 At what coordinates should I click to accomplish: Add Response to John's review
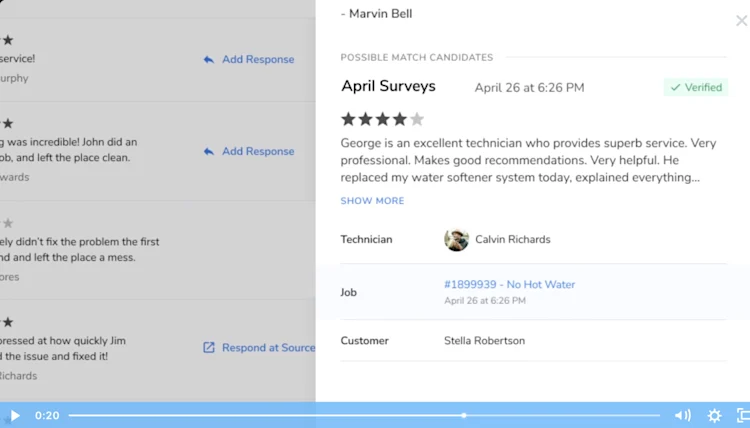pos(258,151)
